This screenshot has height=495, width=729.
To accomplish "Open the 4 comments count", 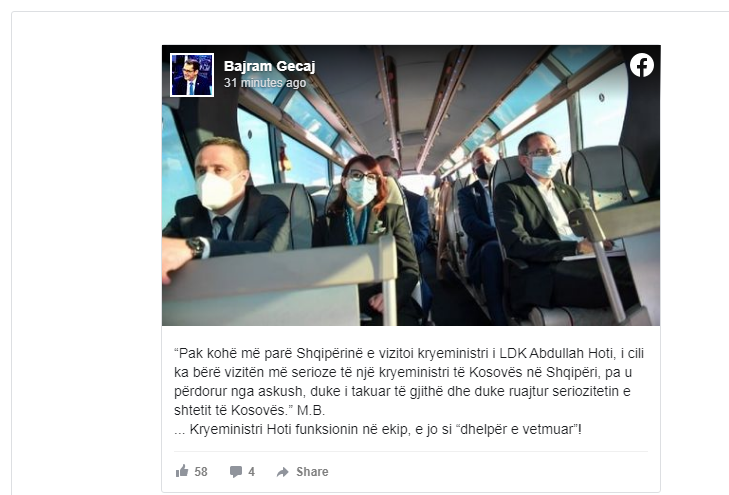I will 252,472.
